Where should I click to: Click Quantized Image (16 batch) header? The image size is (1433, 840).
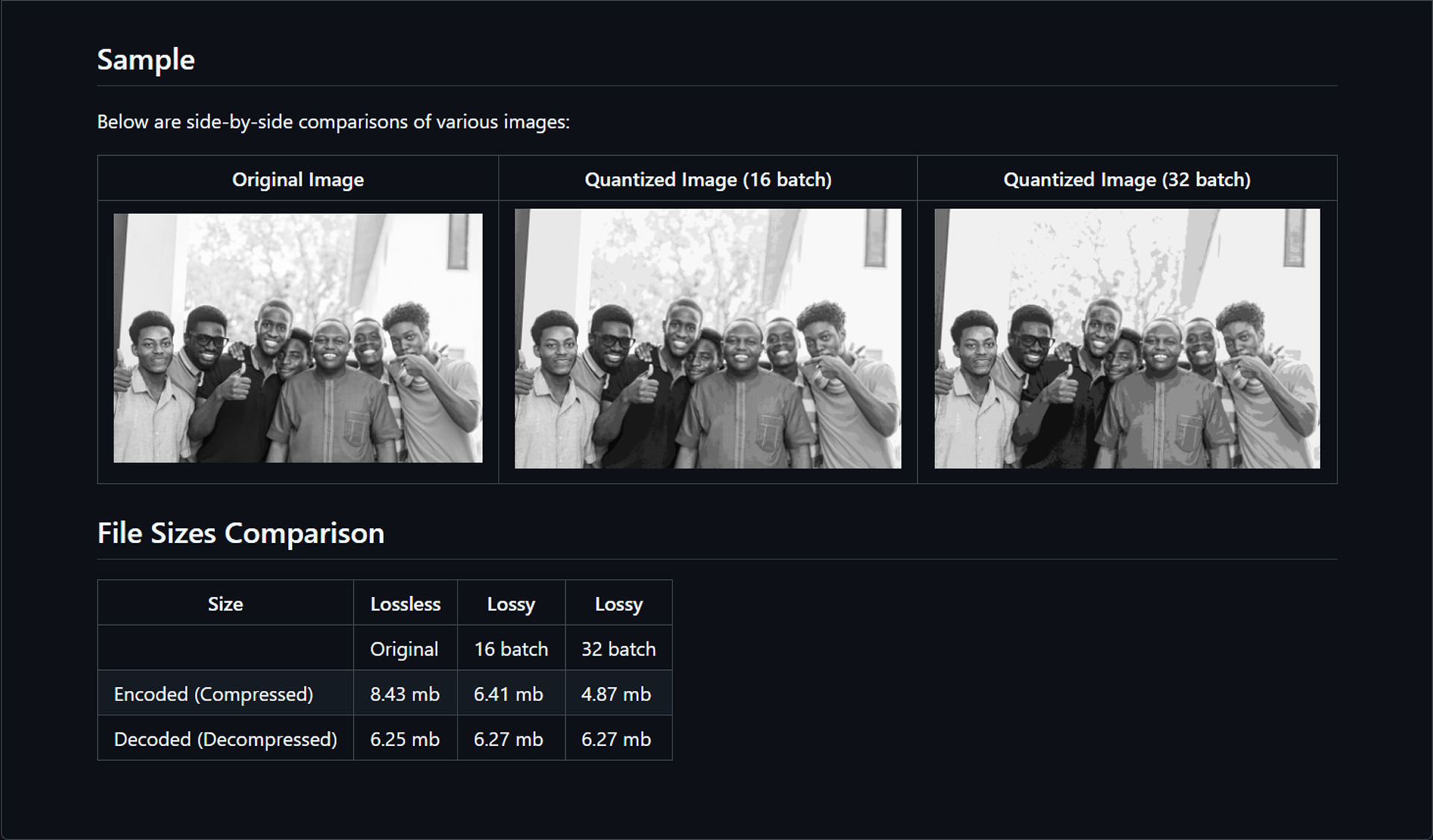pyautogui.click(x=708, y=179)
